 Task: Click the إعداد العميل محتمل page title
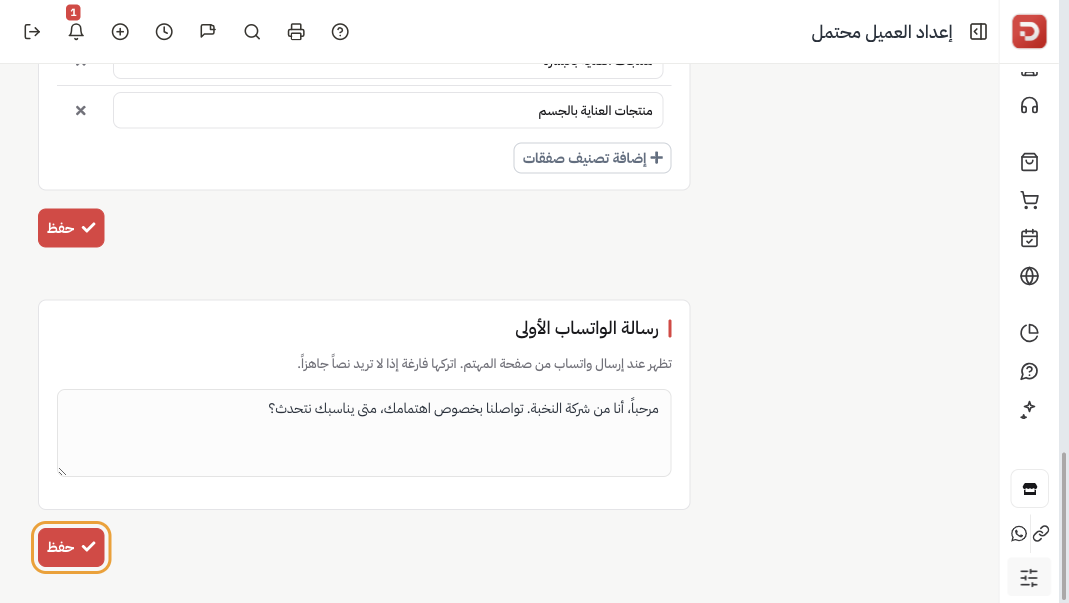(882, 32)
